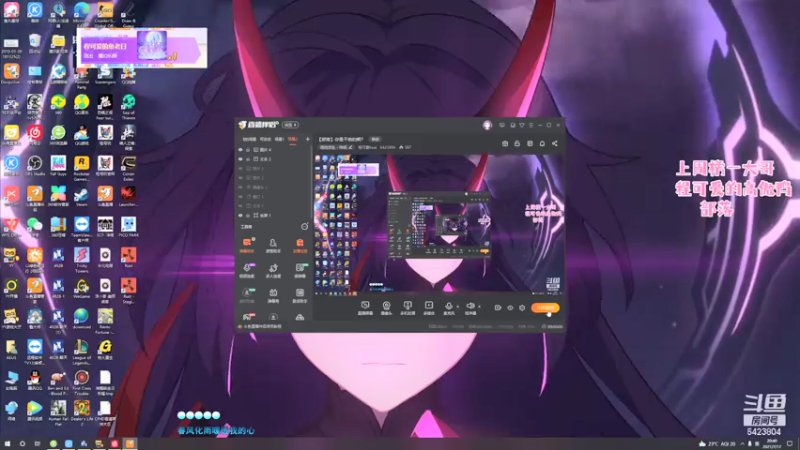Click the stream preview in the companion window
800x450 pixels.
439,224
